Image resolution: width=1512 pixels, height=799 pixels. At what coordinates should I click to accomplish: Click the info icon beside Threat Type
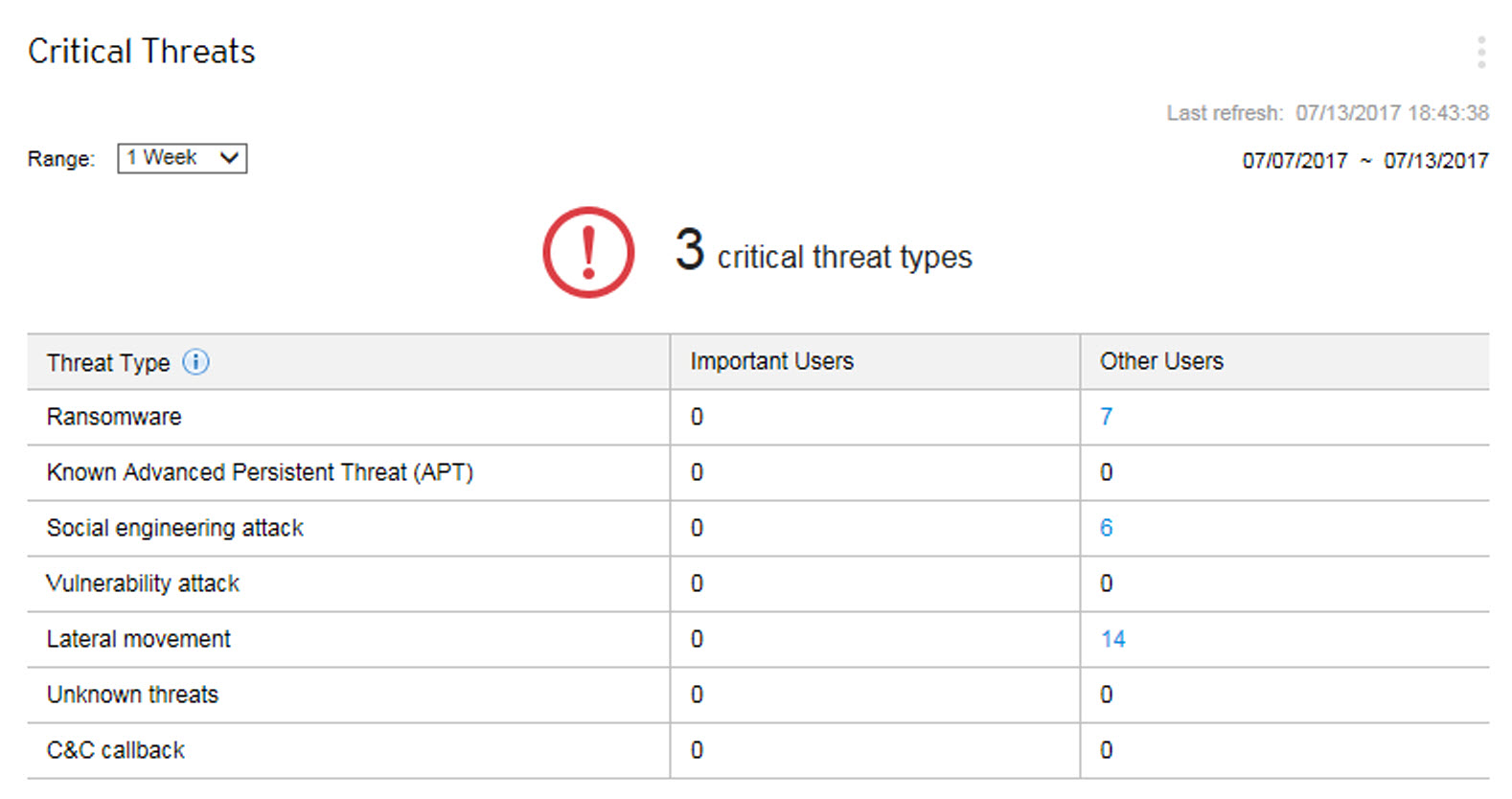tap(195, 362)
